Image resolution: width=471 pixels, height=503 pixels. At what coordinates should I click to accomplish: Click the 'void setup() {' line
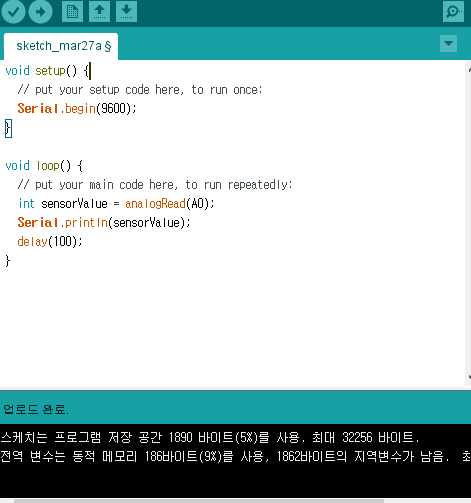point(47,71)
